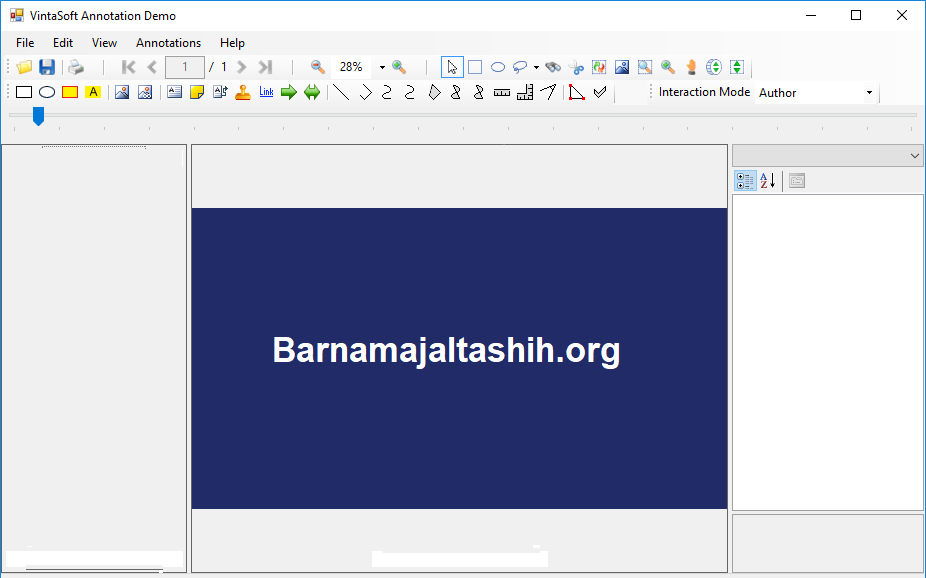Zoom in using the plus magnifier beside 28%

click(399, 67)
